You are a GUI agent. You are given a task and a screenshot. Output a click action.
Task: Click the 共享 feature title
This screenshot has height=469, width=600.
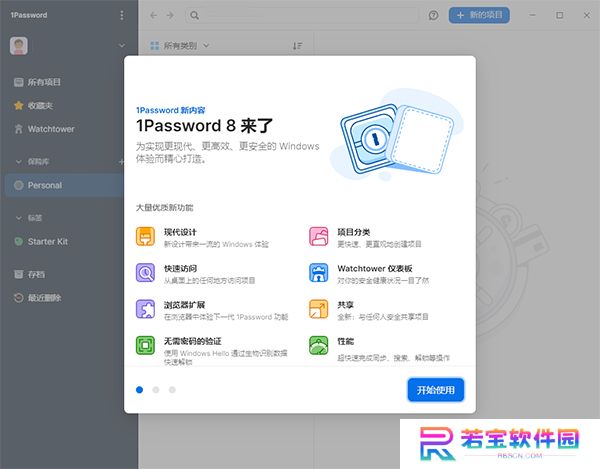pos(346,305)
